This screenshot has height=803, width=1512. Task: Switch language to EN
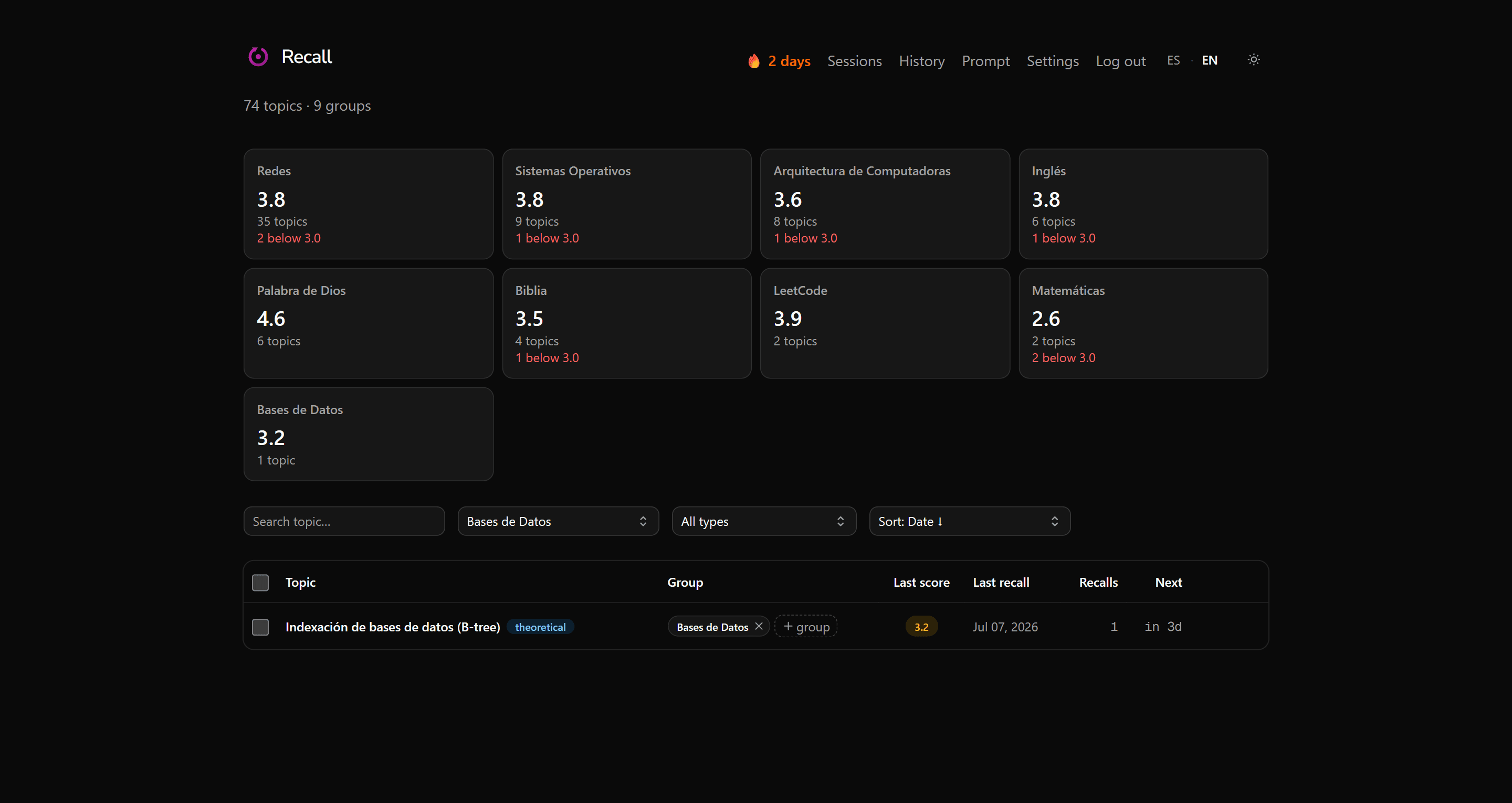[1209, 60]
